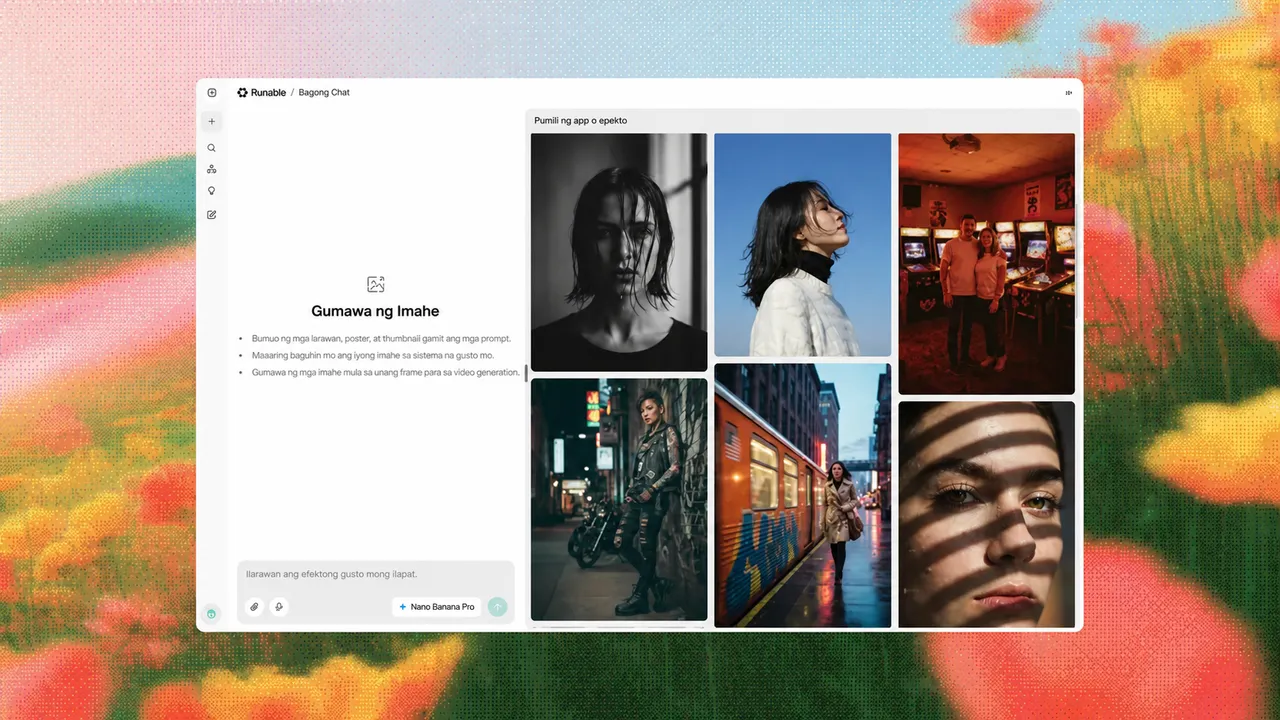Click the microphone voice input icon

pyautogui.click(x=279, y=607)
